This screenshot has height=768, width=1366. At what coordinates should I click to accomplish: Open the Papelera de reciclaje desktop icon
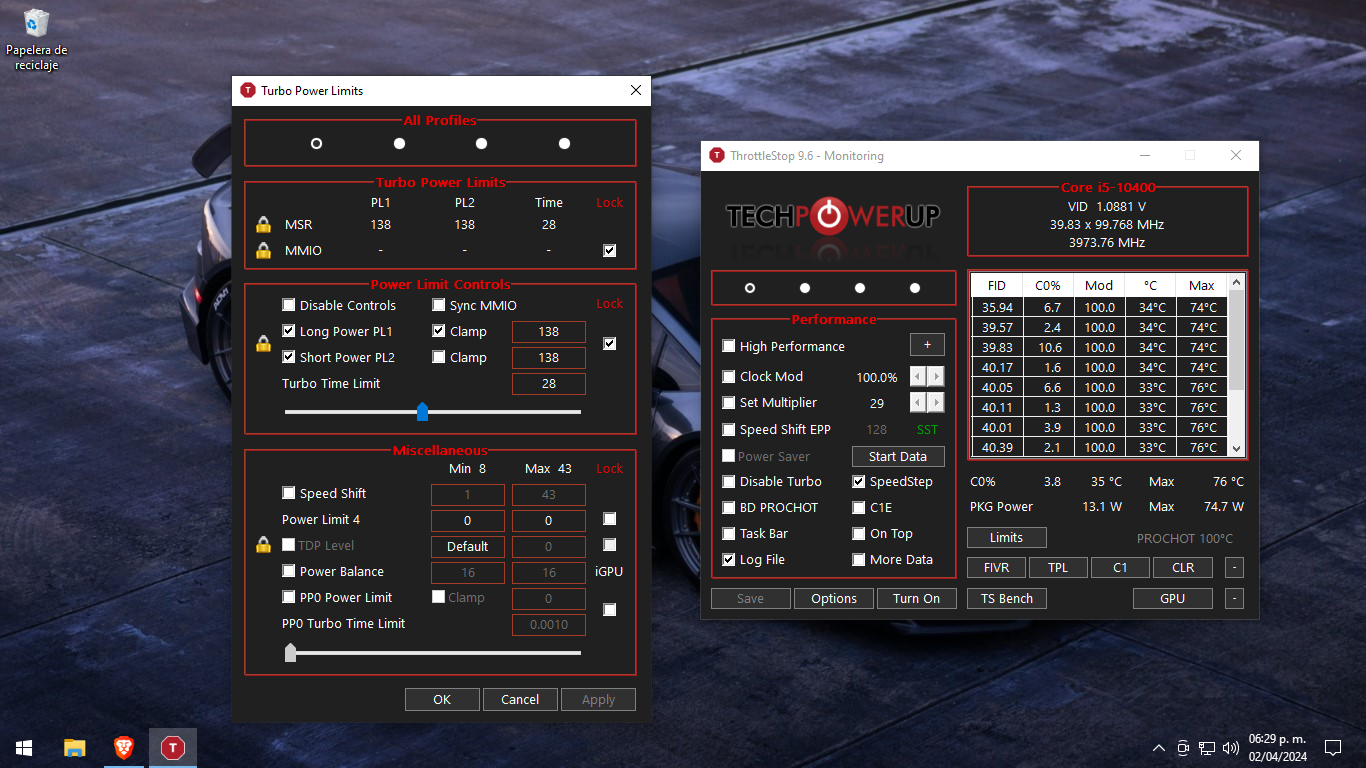pos(36,40)
